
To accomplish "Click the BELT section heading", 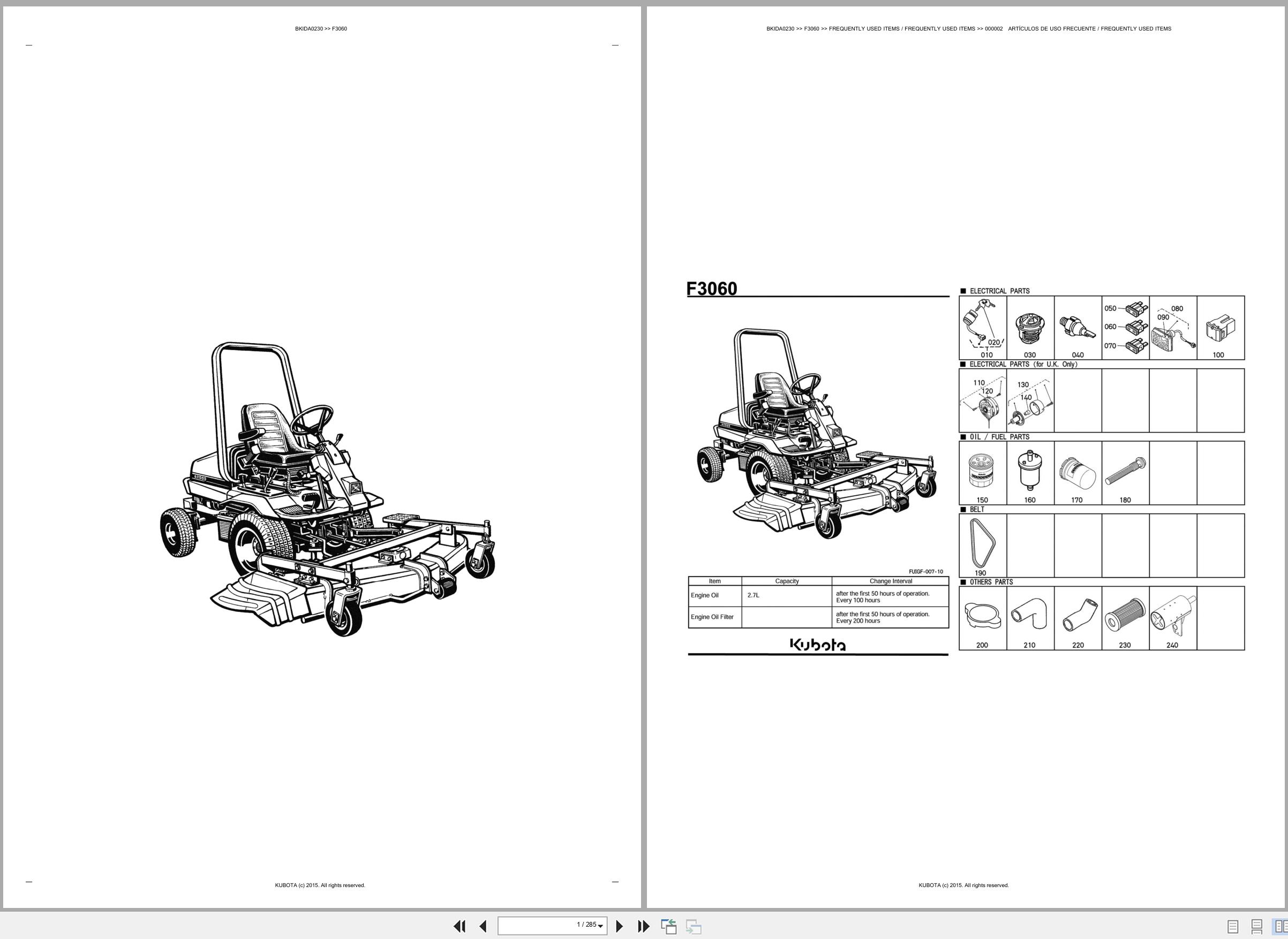I will tap(977, 509).
